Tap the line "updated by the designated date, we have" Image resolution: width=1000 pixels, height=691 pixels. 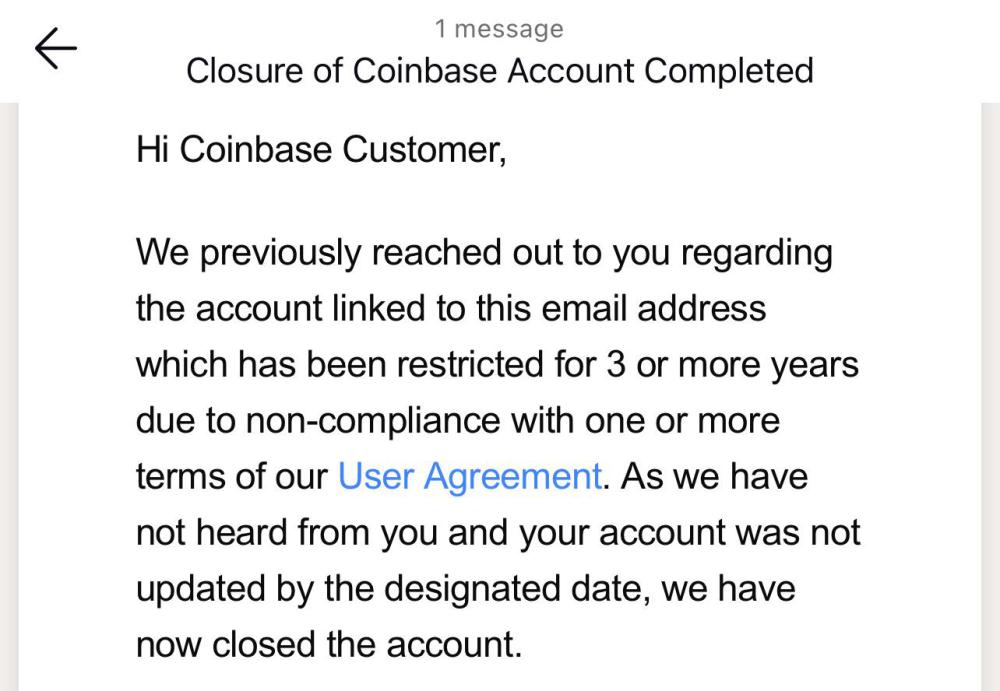(466, 588)
